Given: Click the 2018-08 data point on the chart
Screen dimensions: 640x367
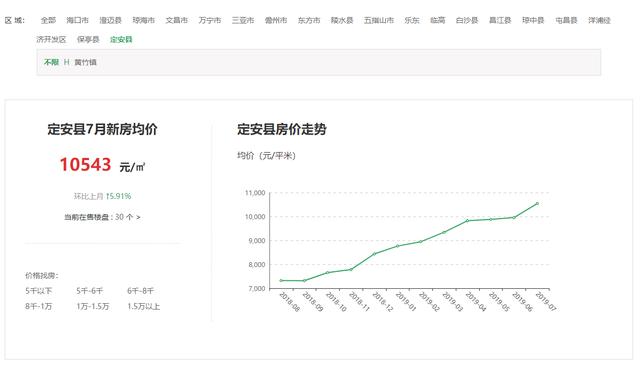Looking at the screenshot, I should [281, 280].
